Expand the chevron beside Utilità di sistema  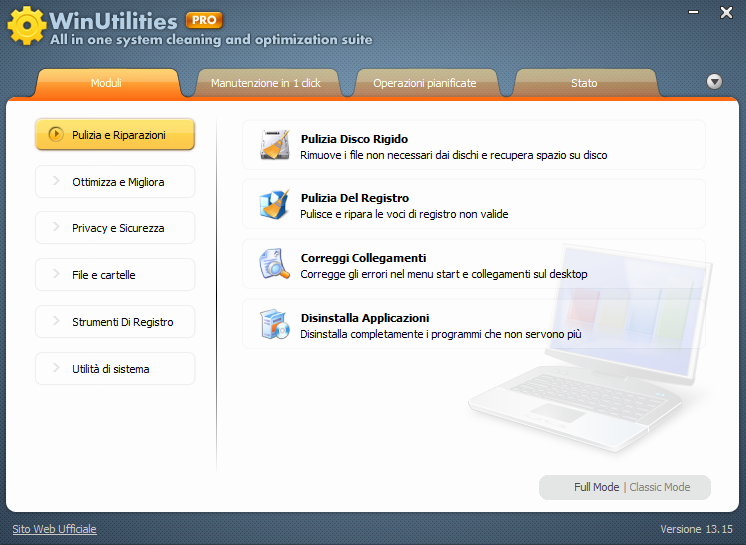pos(56,368)
